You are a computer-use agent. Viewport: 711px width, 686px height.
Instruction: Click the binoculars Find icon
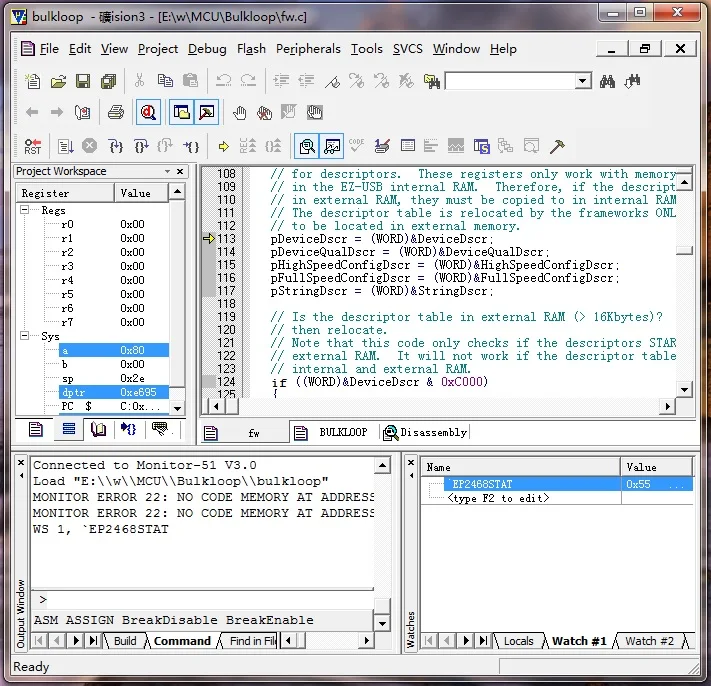(x=607, y=81)
